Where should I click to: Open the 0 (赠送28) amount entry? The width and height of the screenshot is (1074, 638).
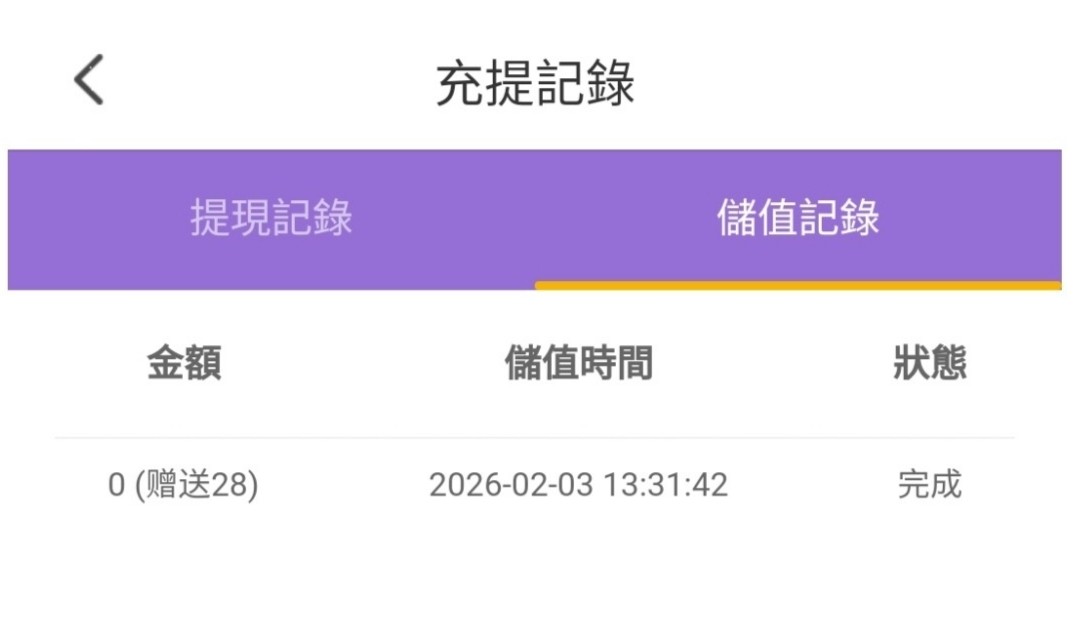click(183, 485)
